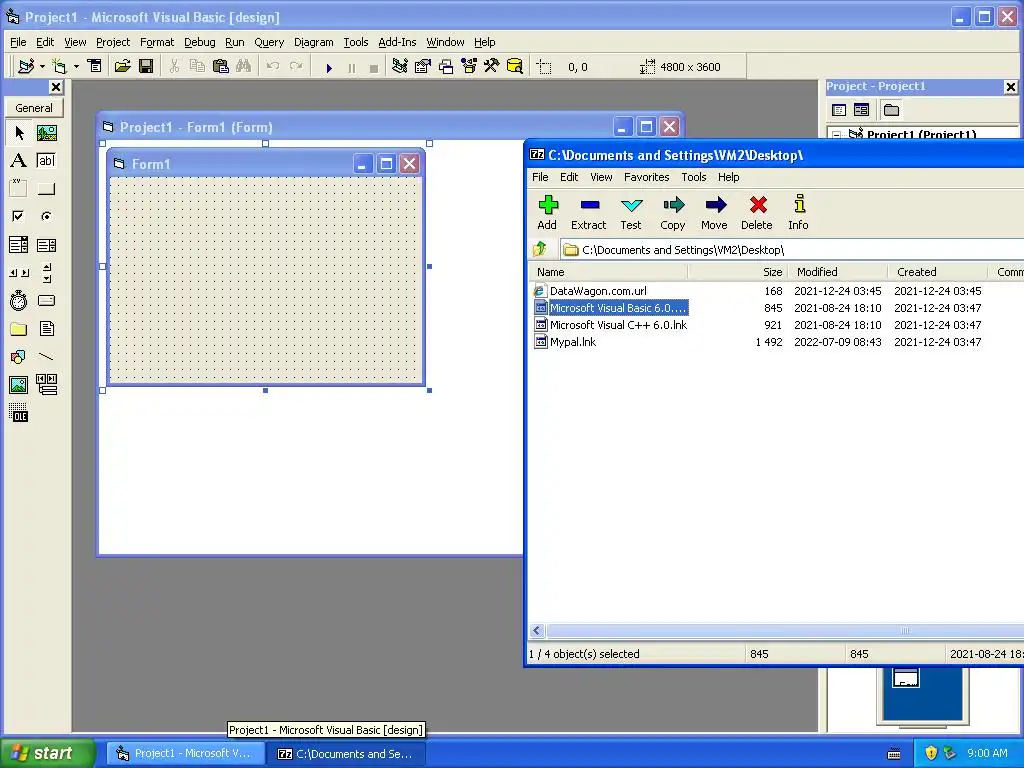Select the VScrollBar control in toolbox

(46, 273)
